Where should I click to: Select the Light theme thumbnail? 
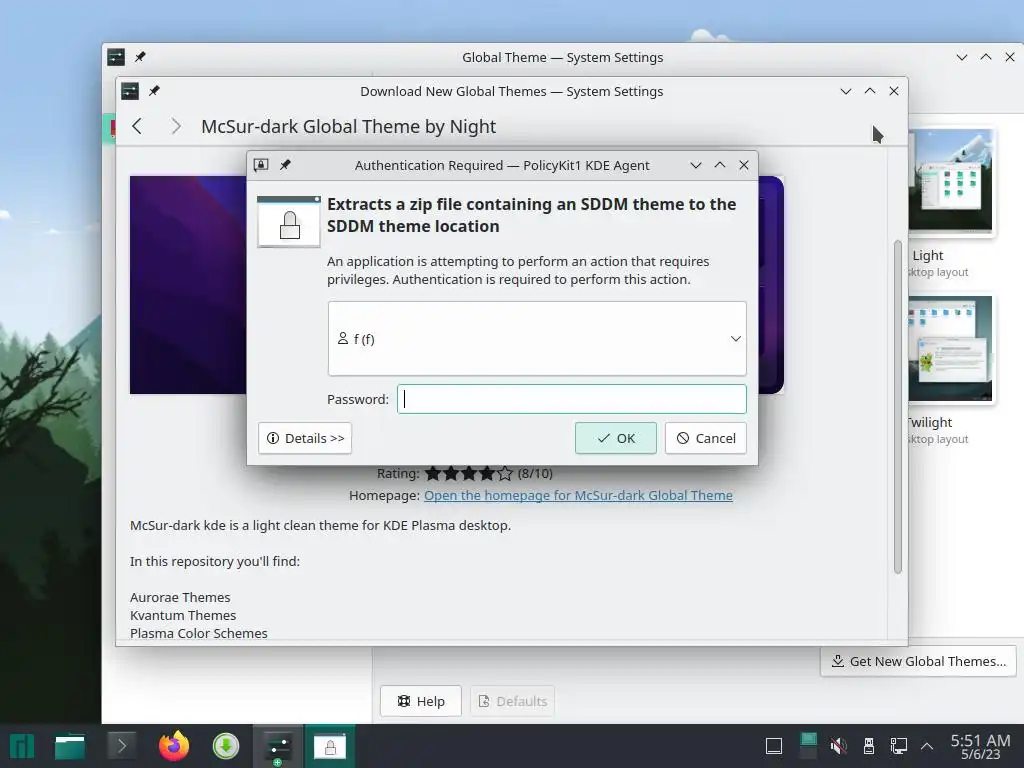[950, 180]
